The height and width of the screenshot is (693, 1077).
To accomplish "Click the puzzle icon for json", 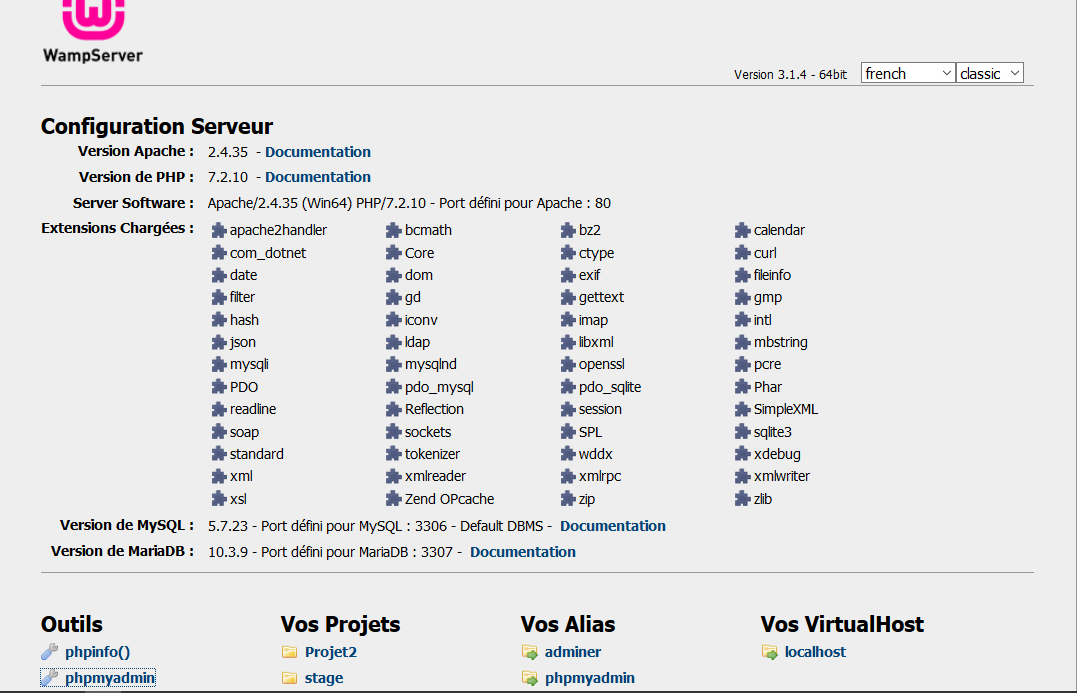I will coord(219,342).
